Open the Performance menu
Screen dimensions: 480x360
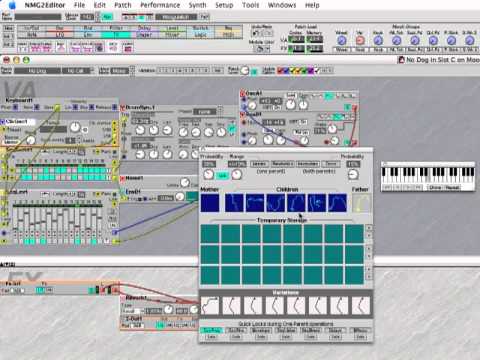[160, 5]
